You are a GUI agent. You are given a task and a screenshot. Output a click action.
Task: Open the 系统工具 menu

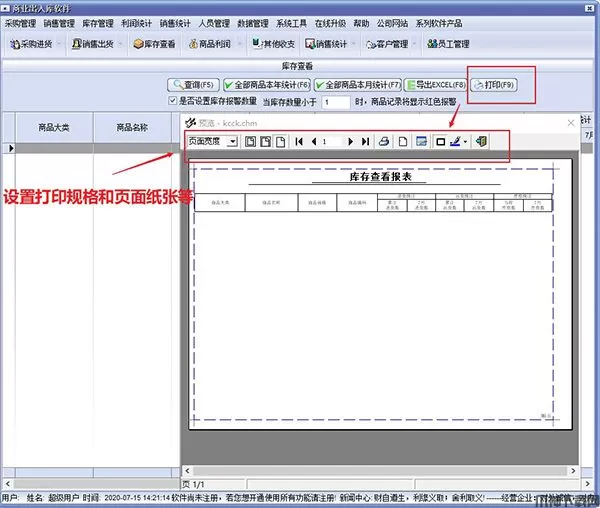(x=292, y=23)
